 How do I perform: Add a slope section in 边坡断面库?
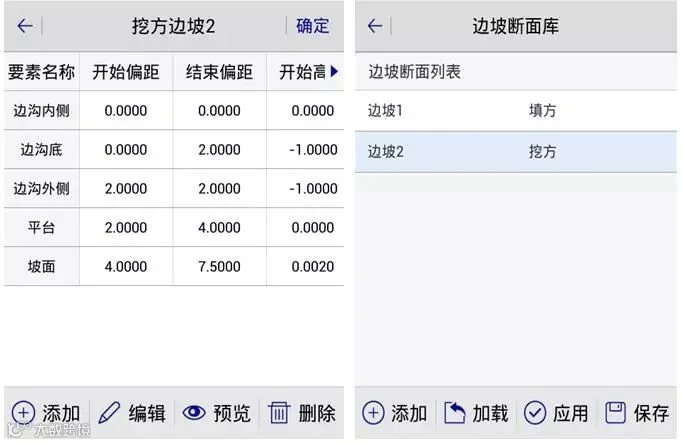pos(395,413)
